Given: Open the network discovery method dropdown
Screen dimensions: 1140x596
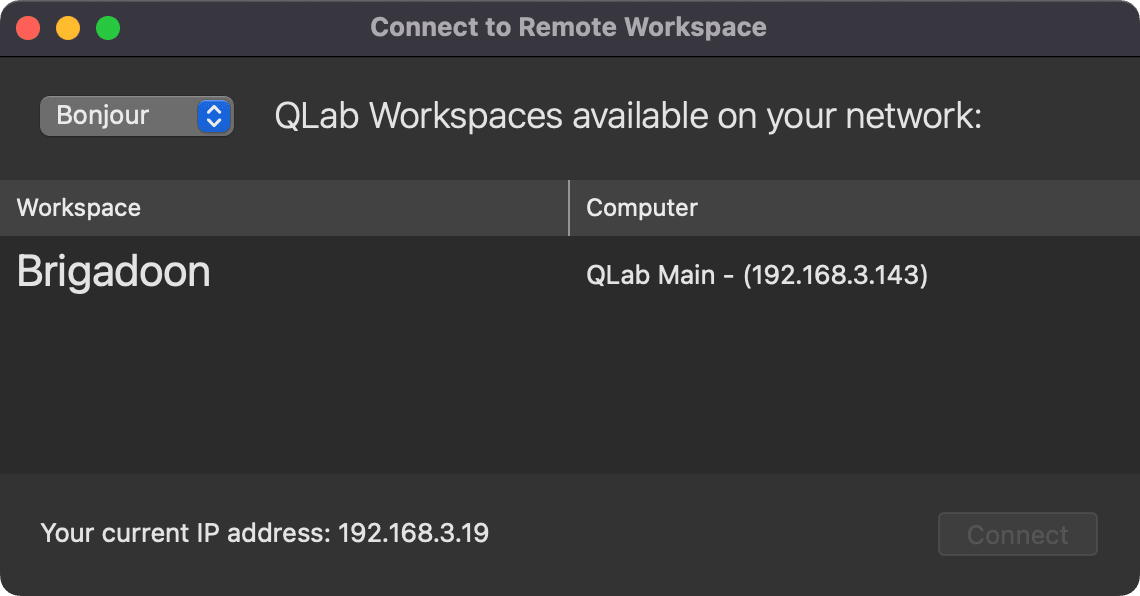Looking at the screenshot, I should click(x=136, y=116).
